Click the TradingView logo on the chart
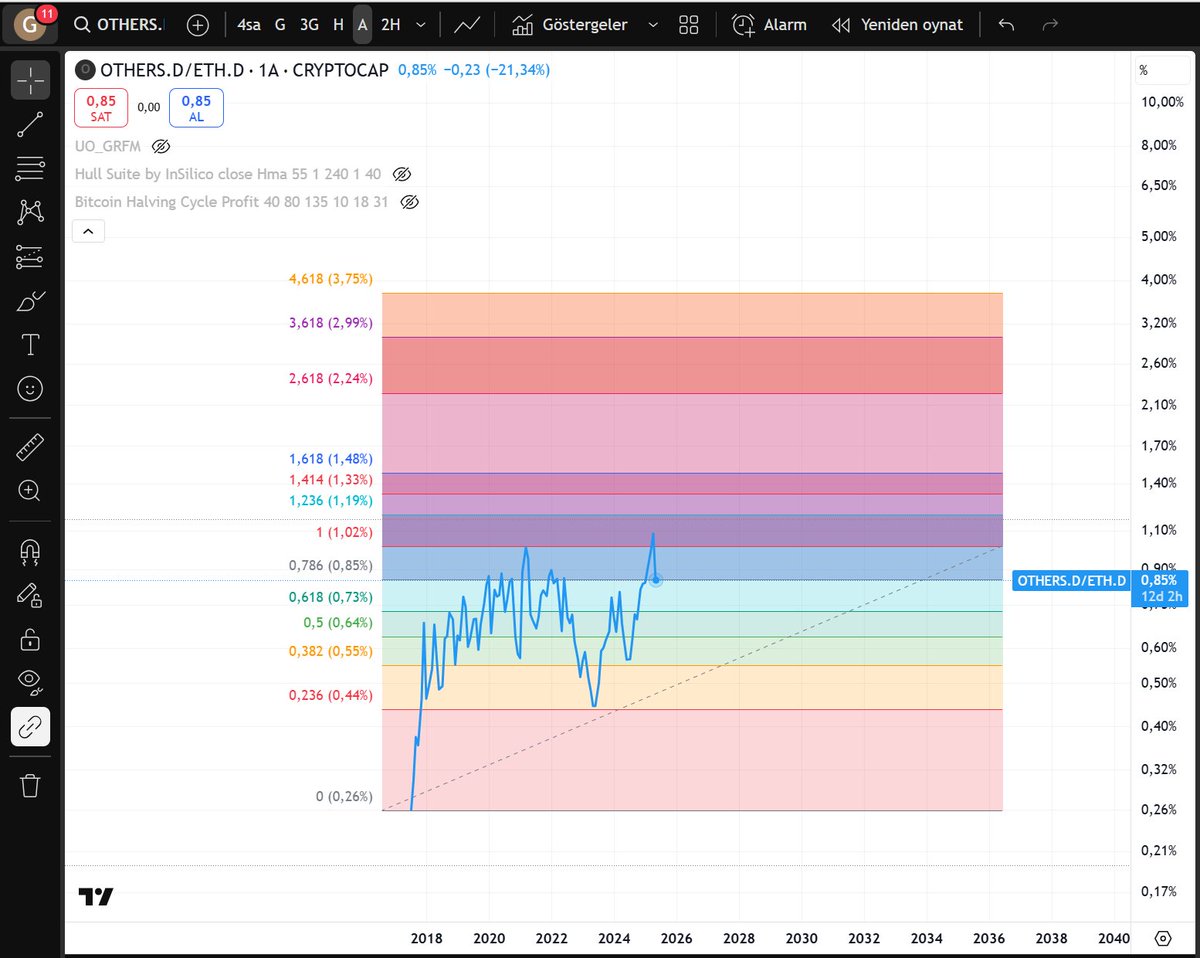Viewport: 1200px width, 958px height. [x=96, y=897]
